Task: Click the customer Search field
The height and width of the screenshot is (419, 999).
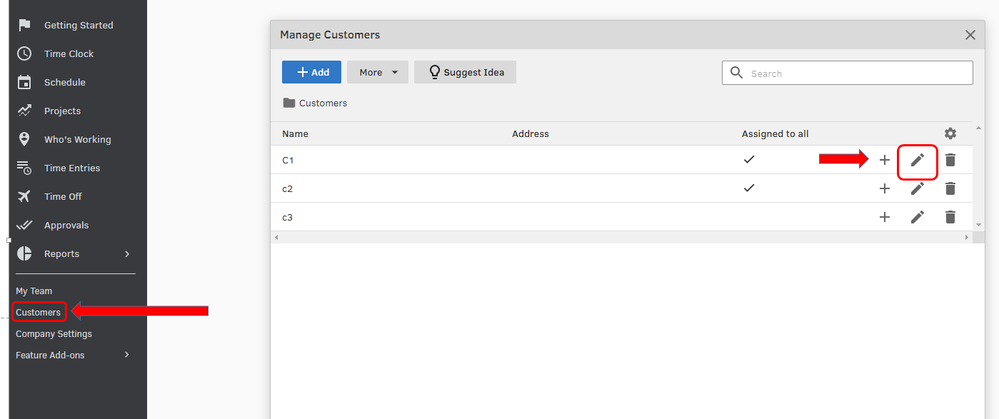Action: [x=855, y=73]
